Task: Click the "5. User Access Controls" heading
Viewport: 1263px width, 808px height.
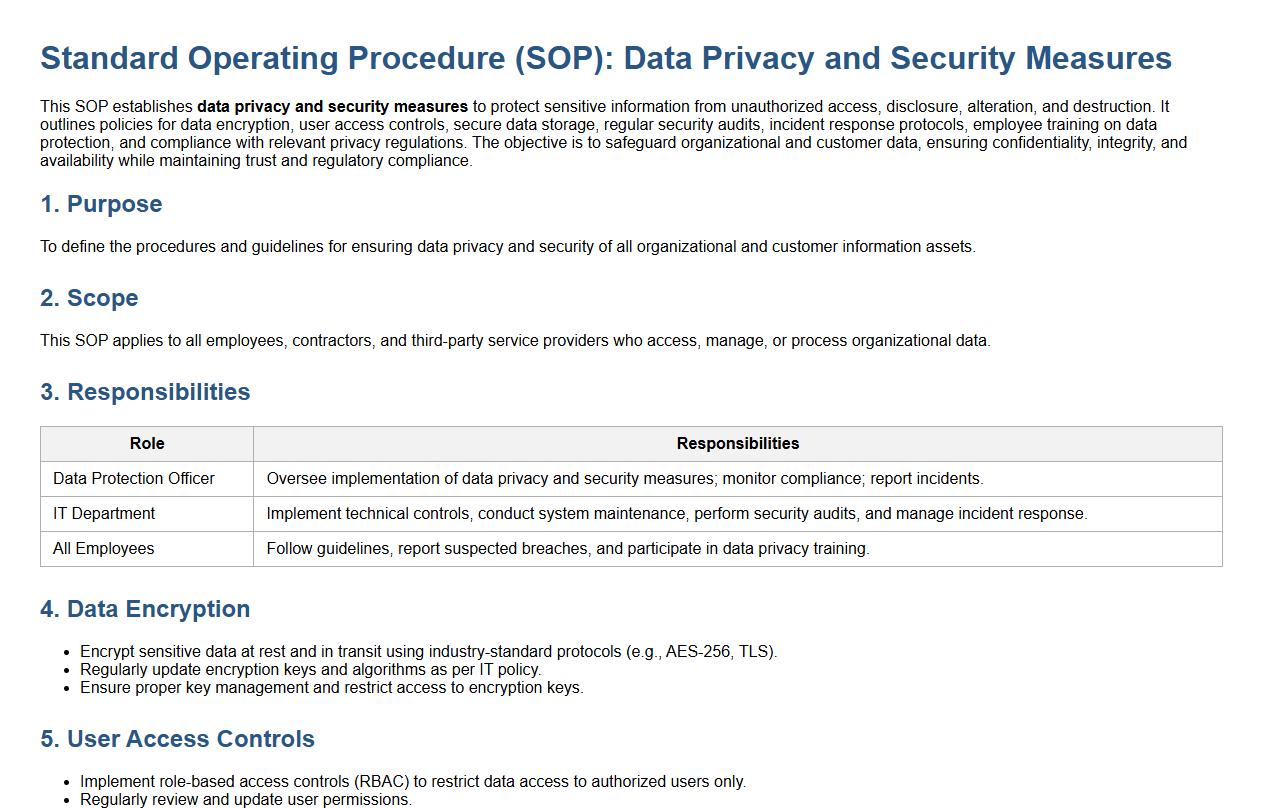Action: [x=177, y=739]
